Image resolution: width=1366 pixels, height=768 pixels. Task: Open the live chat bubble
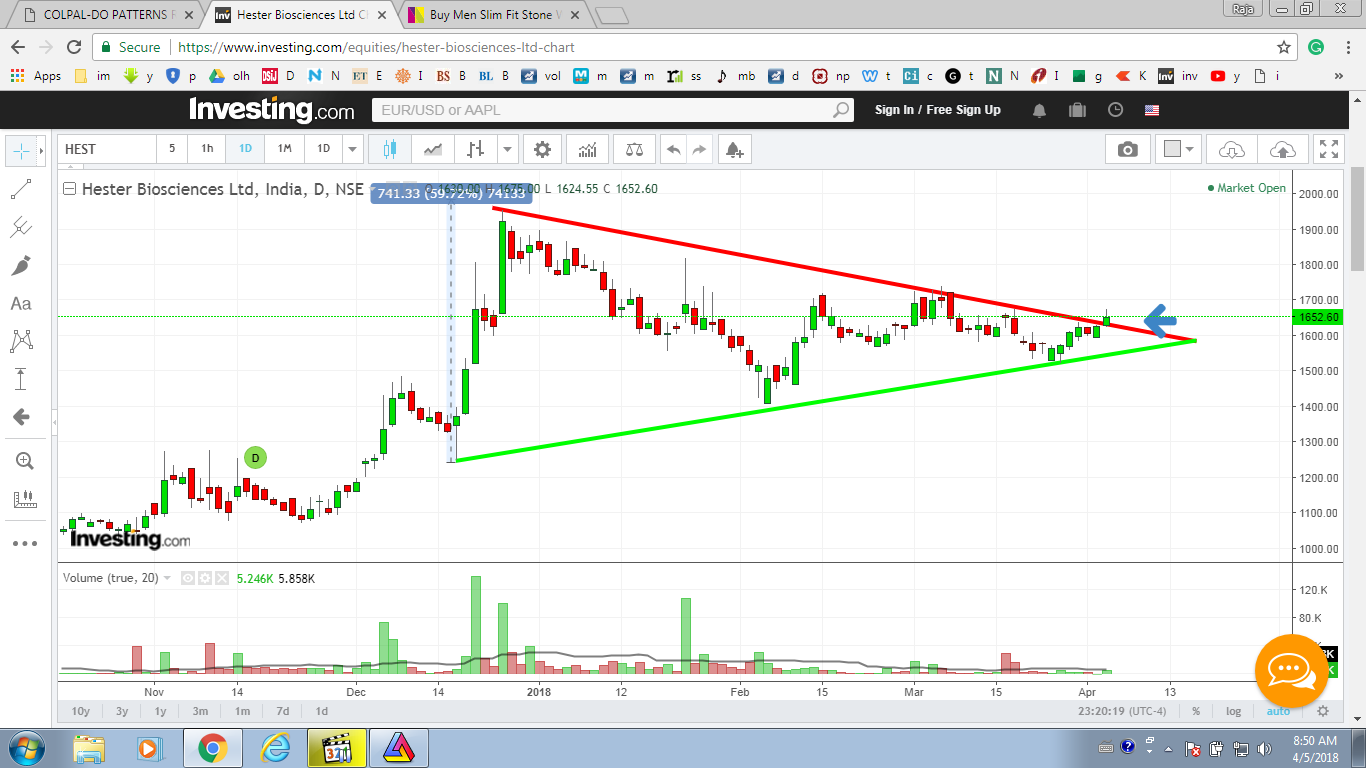tap(1291, 670)
